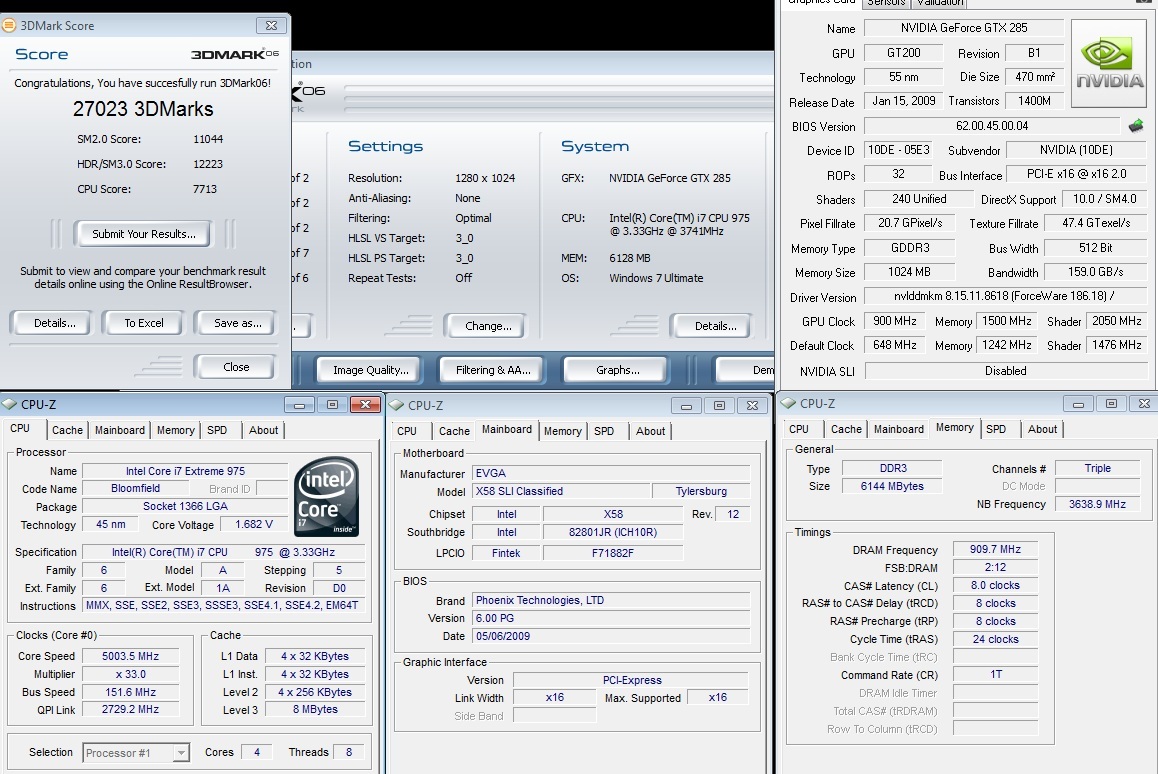Click QPI Link value 2729.2 MHz

tap(130, 709)
